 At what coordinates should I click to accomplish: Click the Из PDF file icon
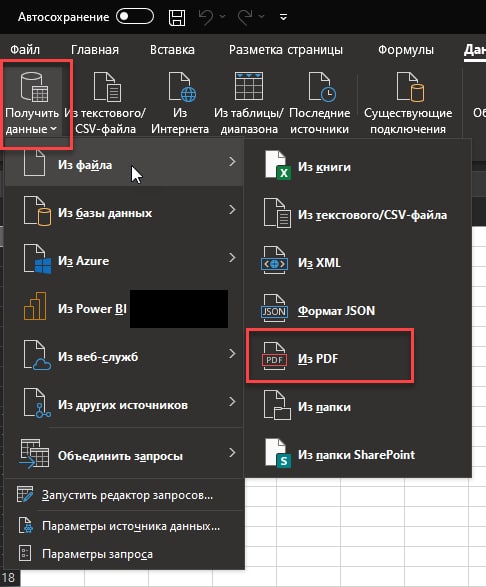tap(274, 356)
